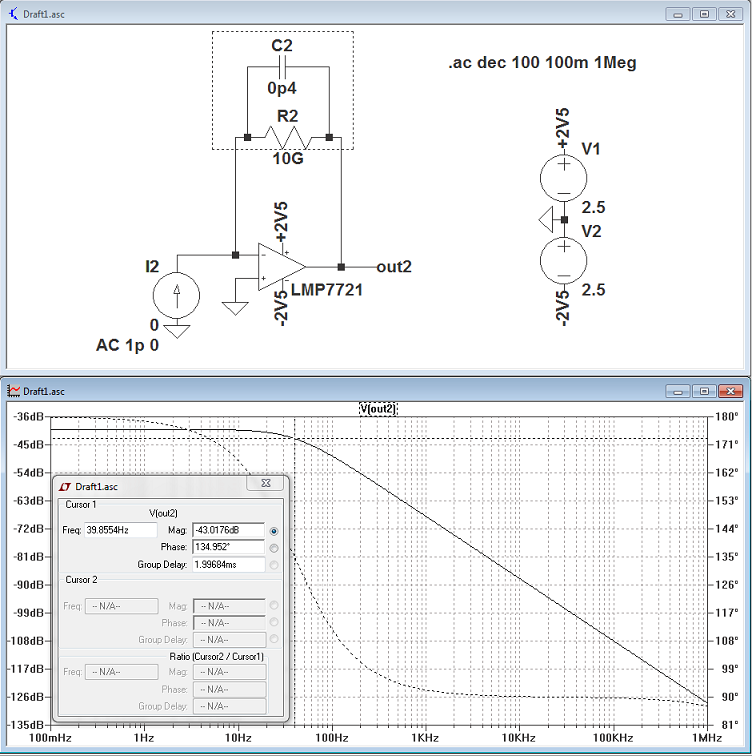Minimize the schematic window

pos(678,14)
